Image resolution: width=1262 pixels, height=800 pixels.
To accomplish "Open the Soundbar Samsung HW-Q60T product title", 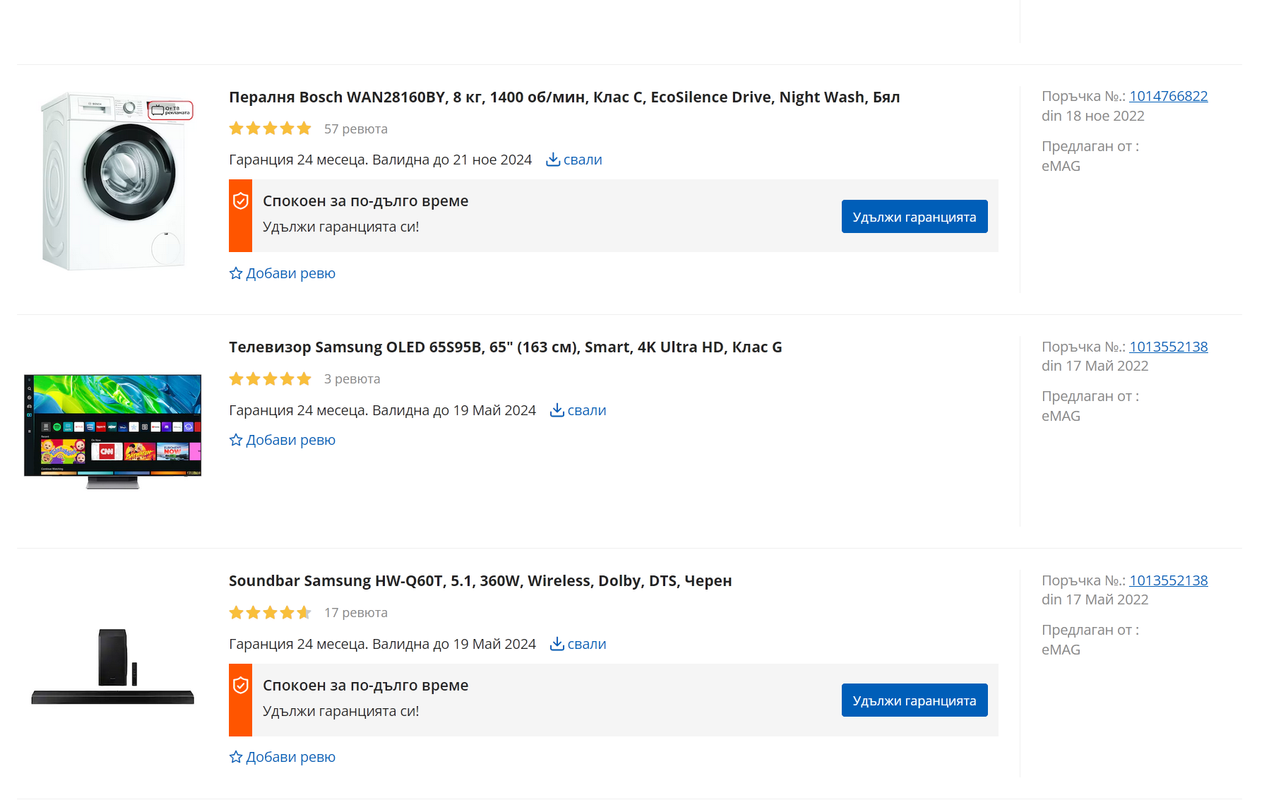I will click(x=480, y=581).
